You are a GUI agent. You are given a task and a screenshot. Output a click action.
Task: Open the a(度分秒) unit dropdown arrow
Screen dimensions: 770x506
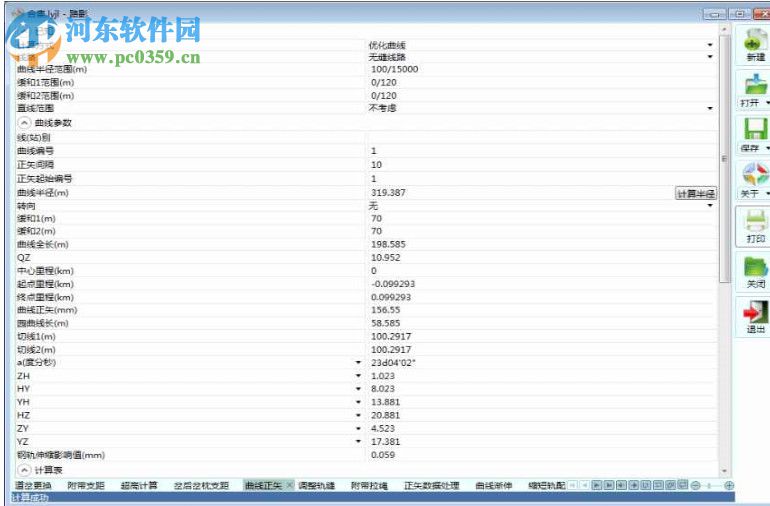(x=358, y=363)
